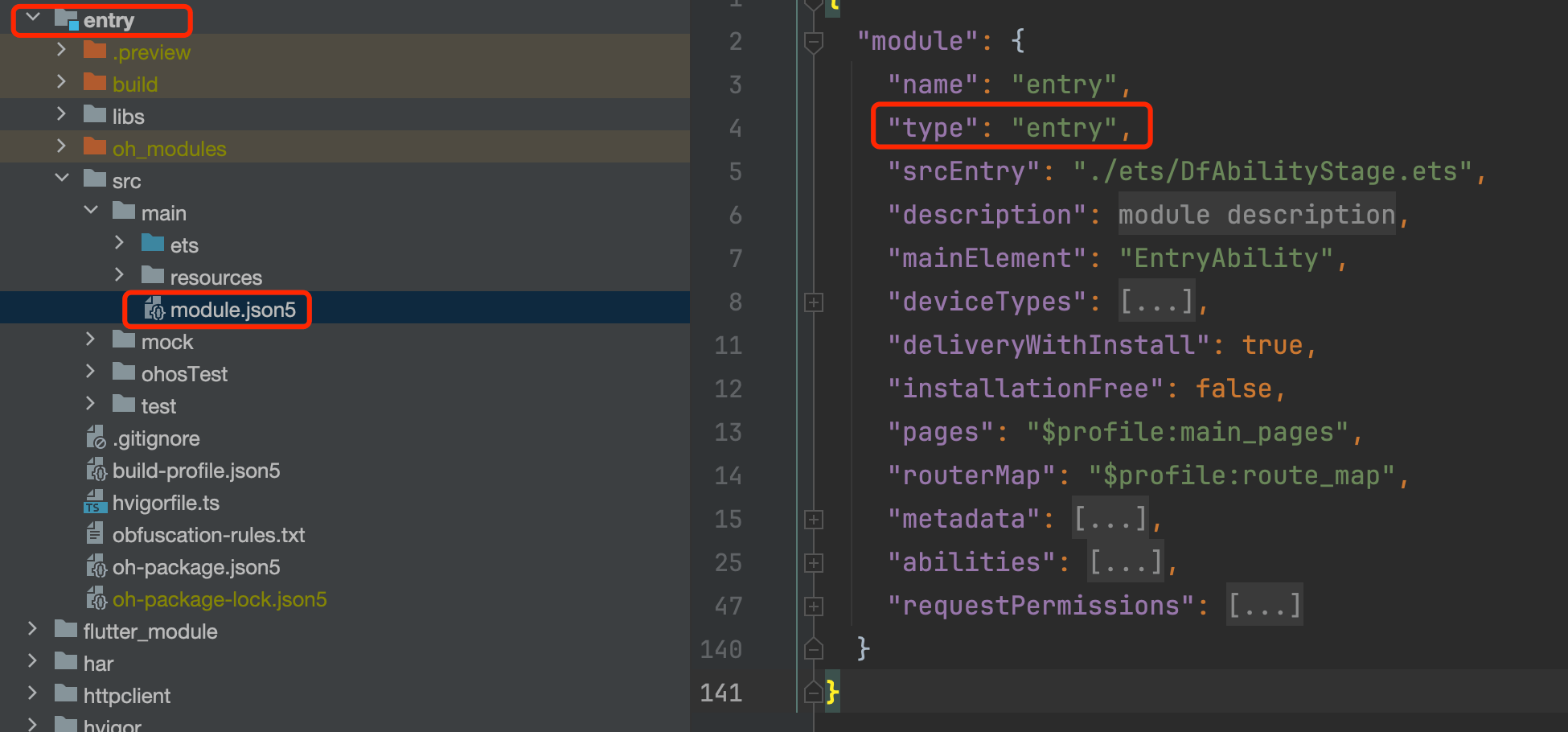This screenshot has width=1568, height=732.
Task: Click the hvigorfile.ts TypeScript file icon
Action: coord(96,503)
